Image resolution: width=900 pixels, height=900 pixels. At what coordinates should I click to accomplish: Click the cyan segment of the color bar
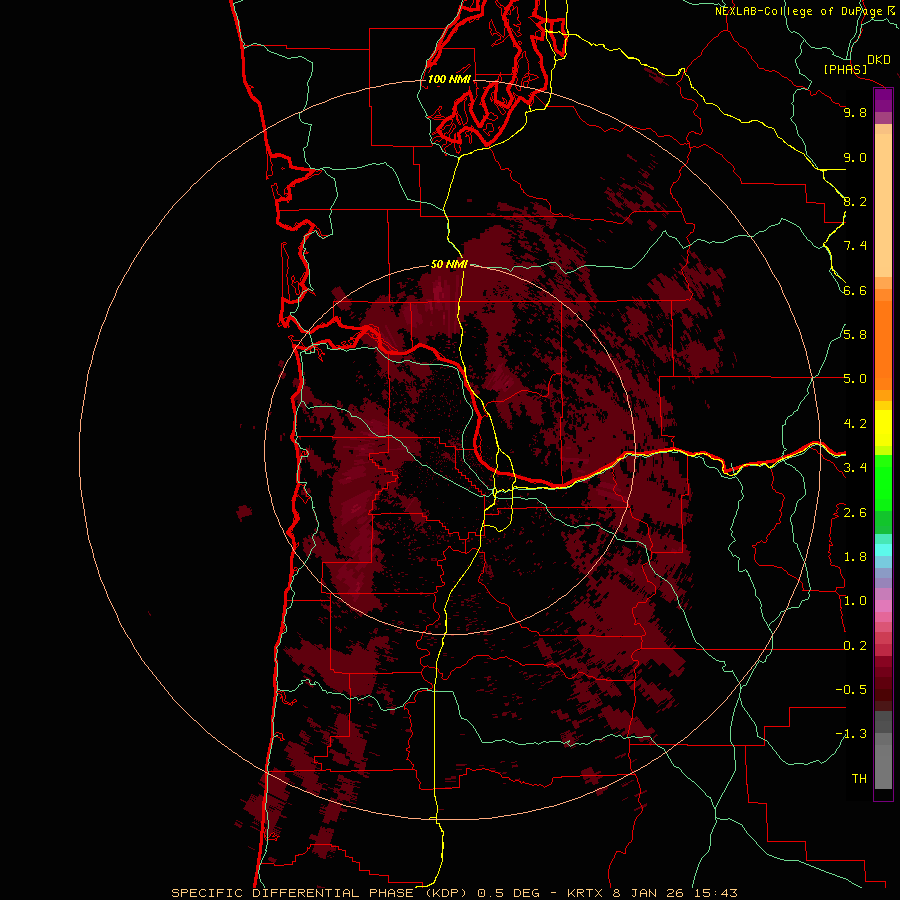point(883,550)
